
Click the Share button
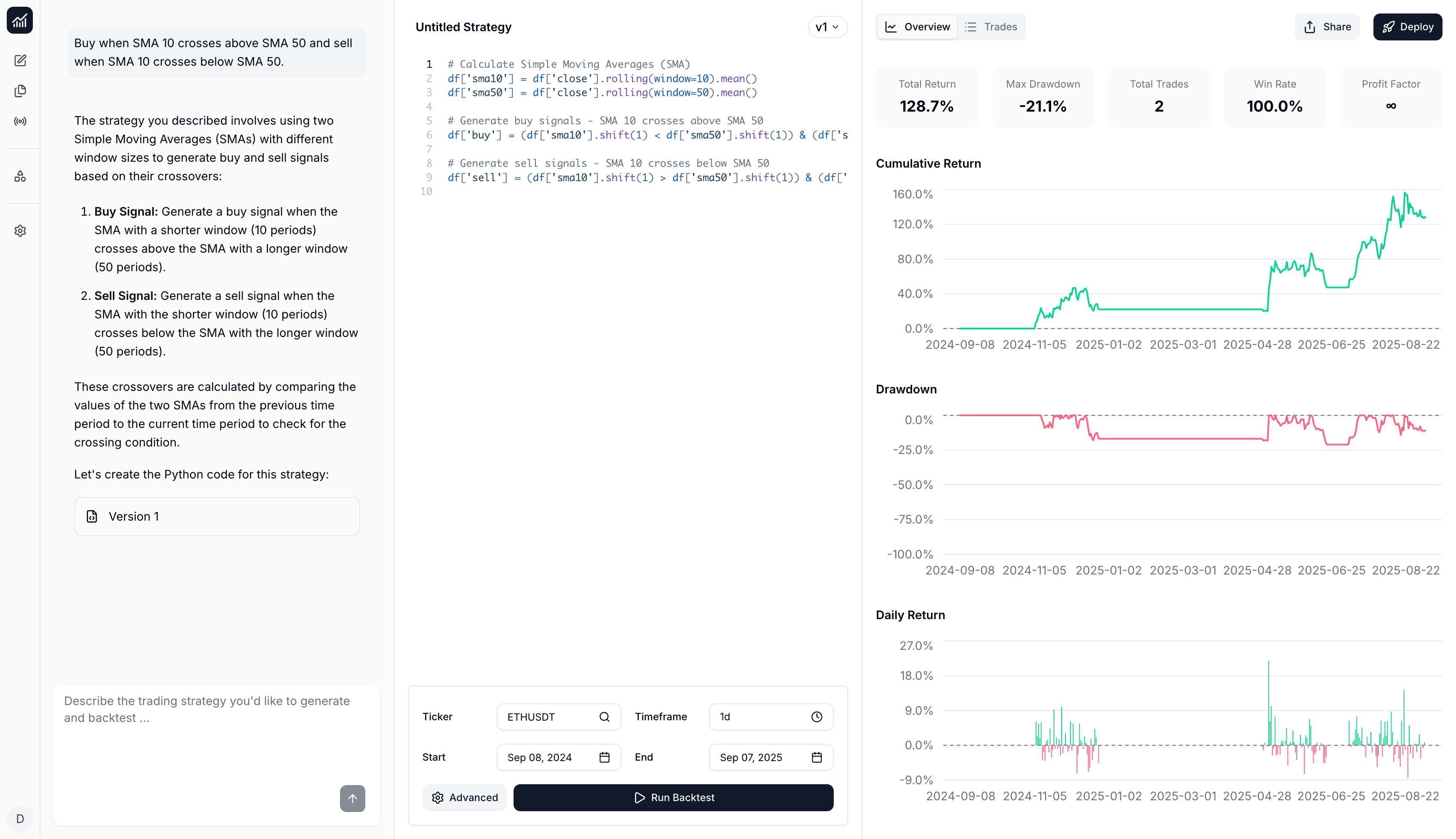click(x=1327, y=27)
